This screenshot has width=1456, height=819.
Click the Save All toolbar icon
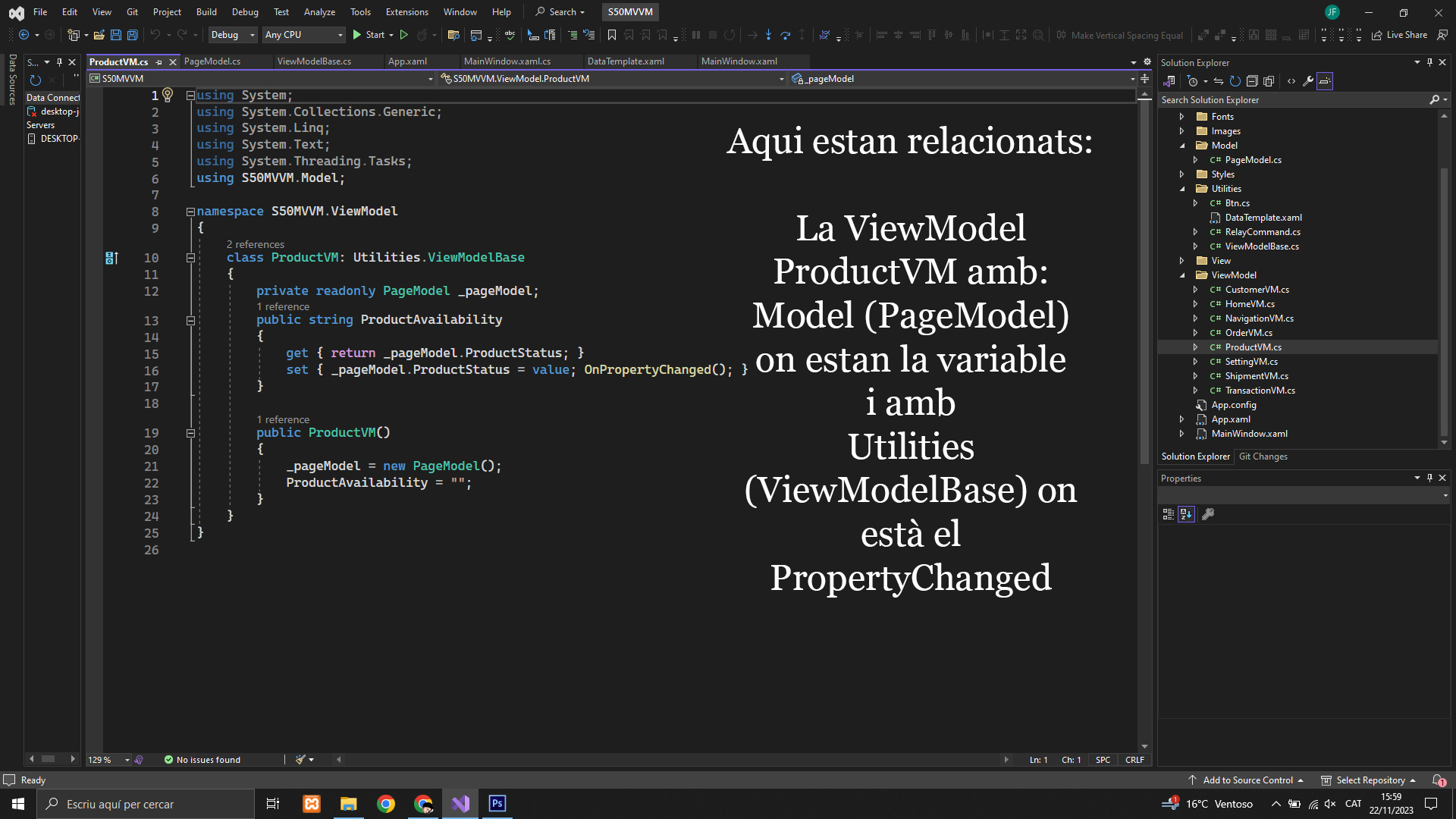pos(133,35)
